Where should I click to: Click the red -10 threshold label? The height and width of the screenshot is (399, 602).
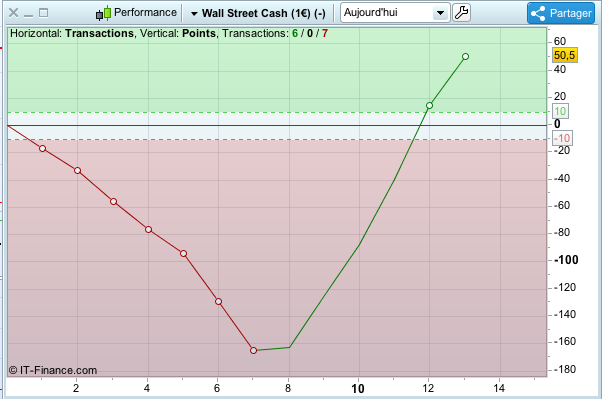point(562,138)
